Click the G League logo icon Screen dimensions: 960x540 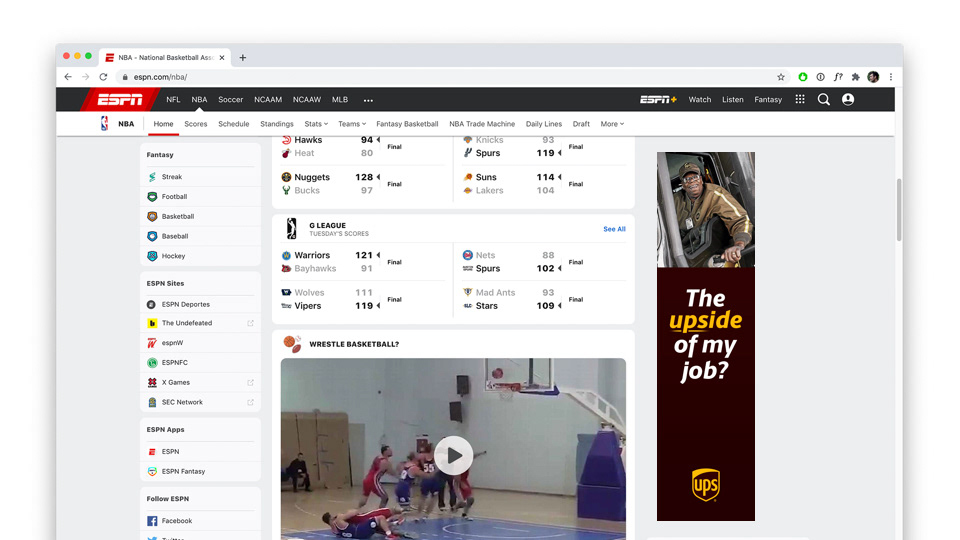(291, 229)
